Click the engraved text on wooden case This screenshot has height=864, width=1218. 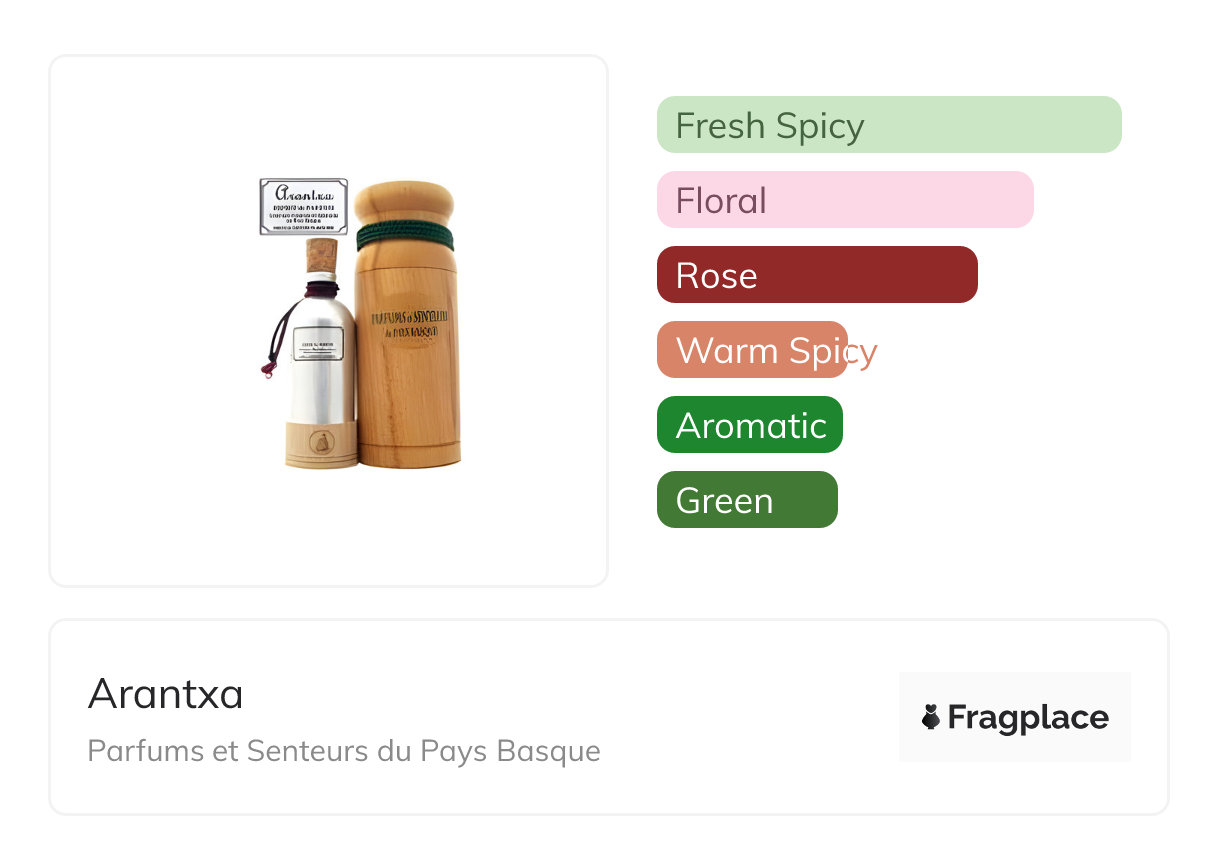click(x=408, y=322)
